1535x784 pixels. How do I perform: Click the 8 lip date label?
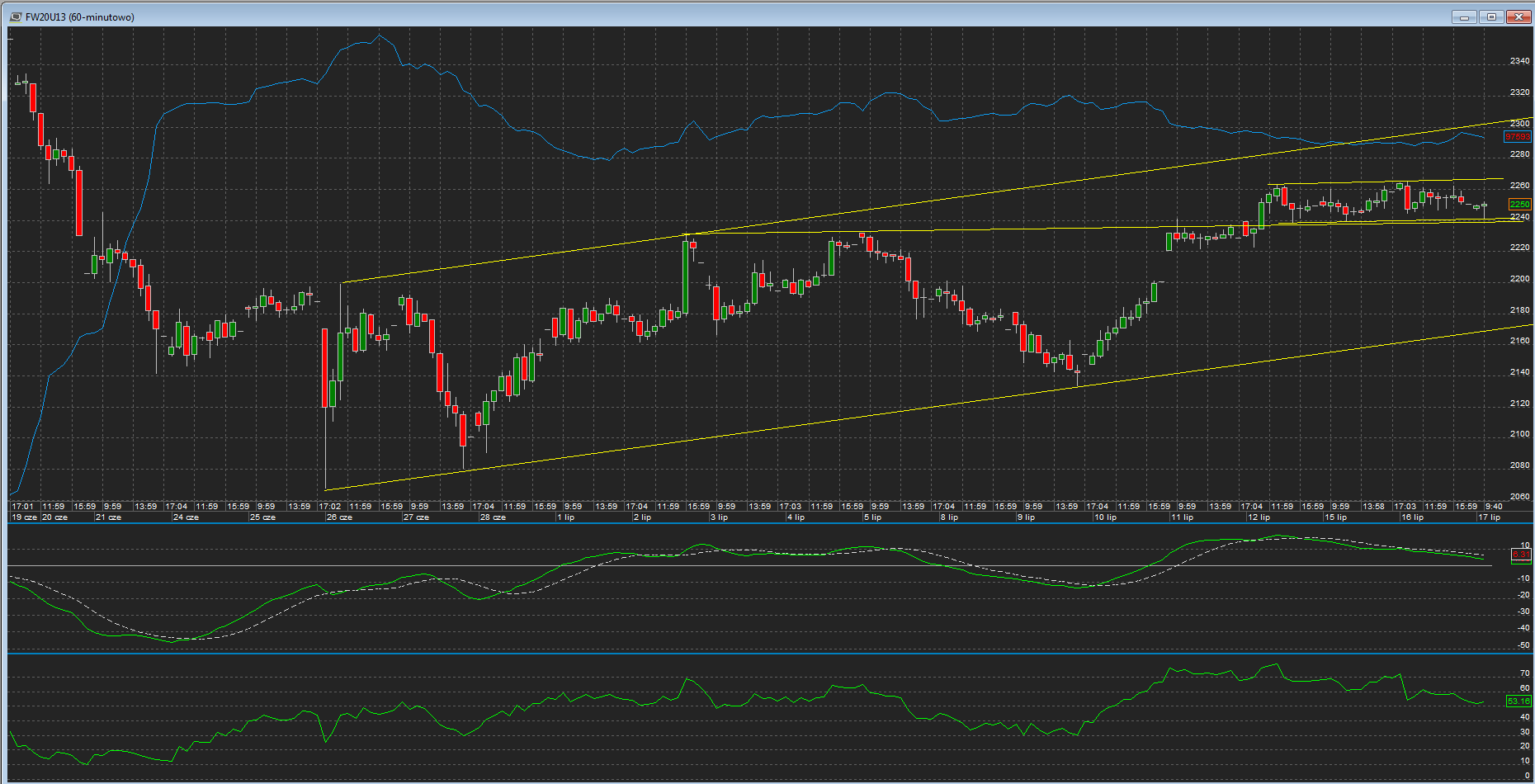[949, 517]
